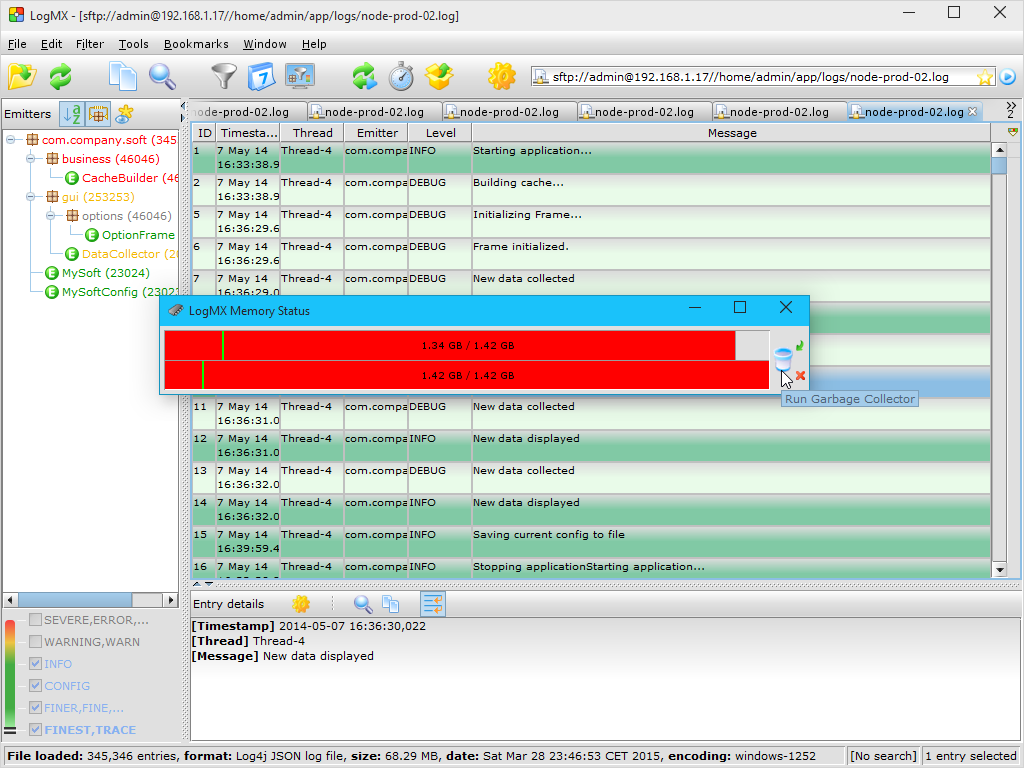Click the yellow box with arrow icon
Viewport: 1024px width, 768px height.
tap(439, 77)
